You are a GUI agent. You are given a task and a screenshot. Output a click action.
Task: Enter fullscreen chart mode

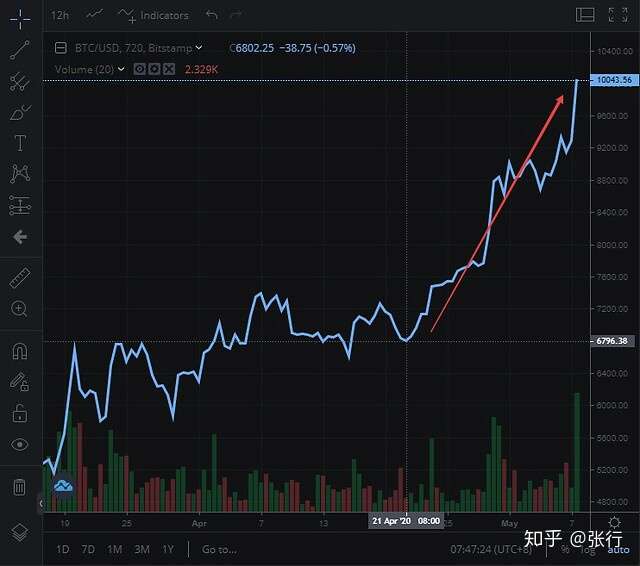click(618, 15)
